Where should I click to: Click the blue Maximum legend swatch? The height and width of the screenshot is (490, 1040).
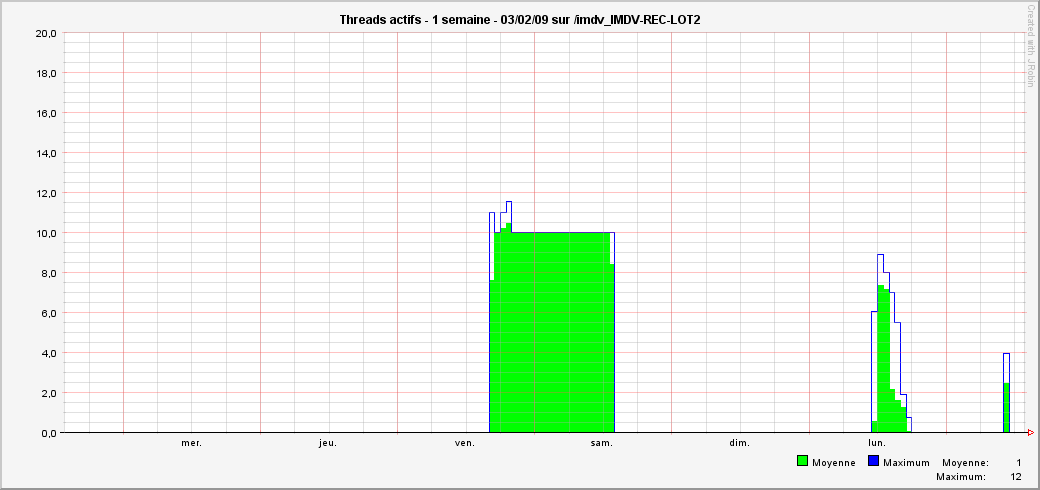[873, 462]
